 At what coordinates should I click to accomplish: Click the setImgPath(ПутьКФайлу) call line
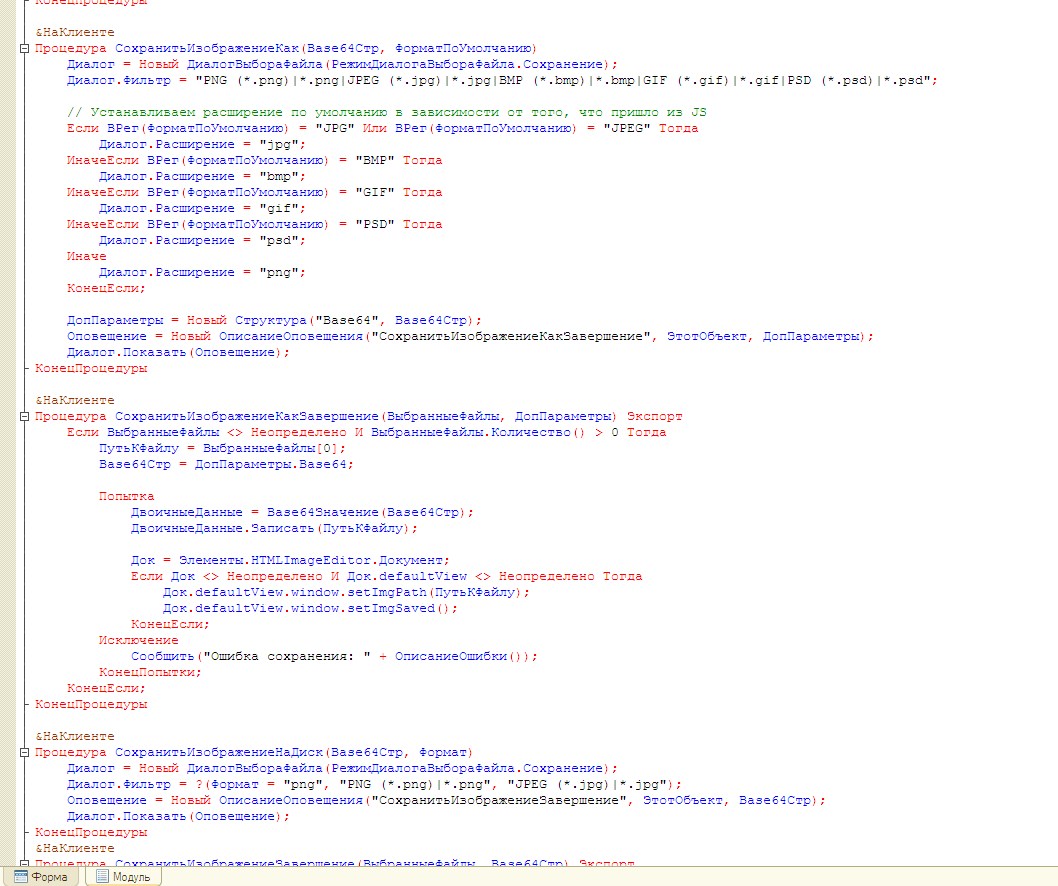point(346,592)
